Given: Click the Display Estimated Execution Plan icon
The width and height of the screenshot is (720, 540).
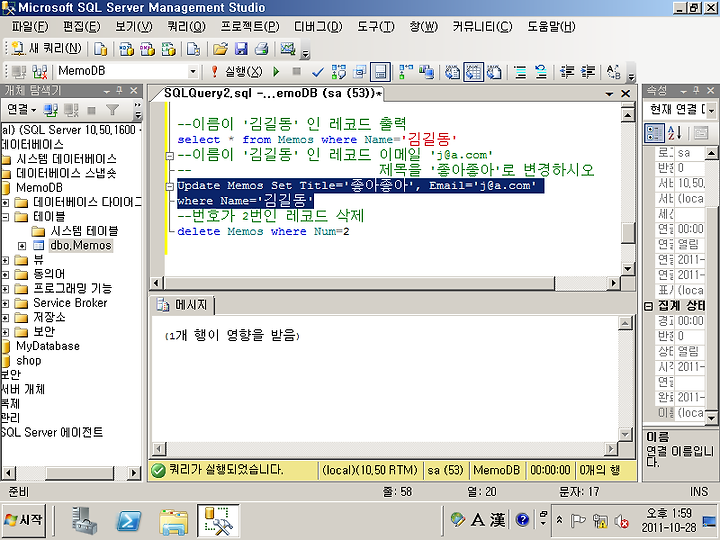Looking at the screenshot, I should coord(339,72).
